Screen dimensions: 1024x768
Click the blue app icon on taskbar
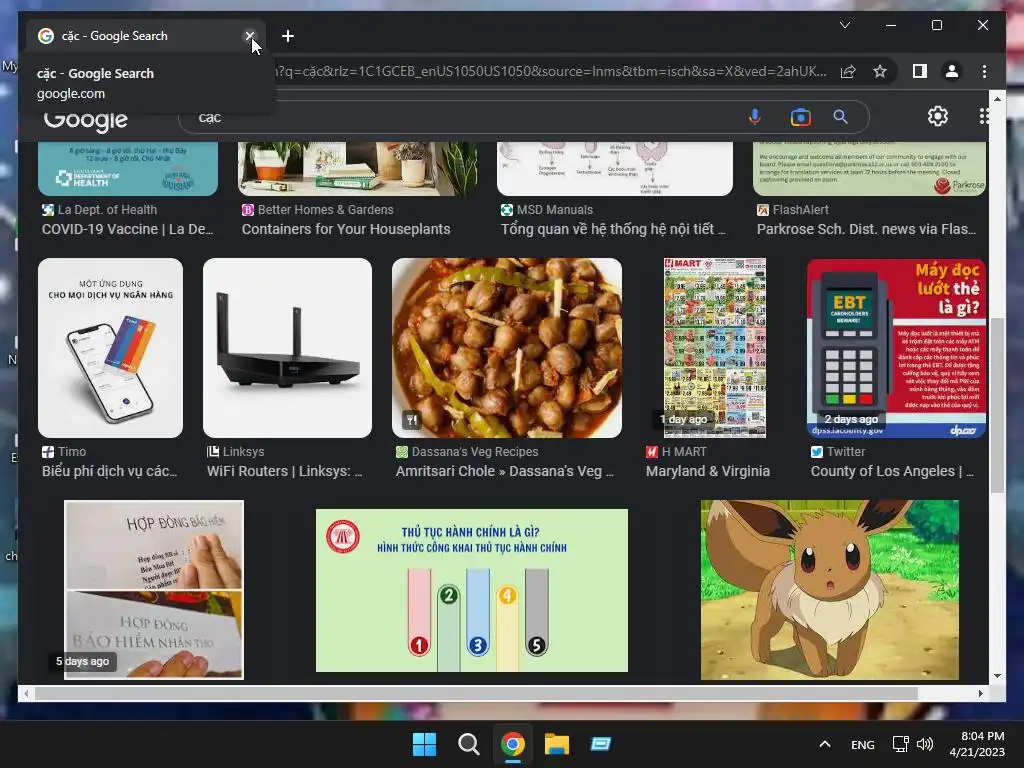[x=601, y=744]
